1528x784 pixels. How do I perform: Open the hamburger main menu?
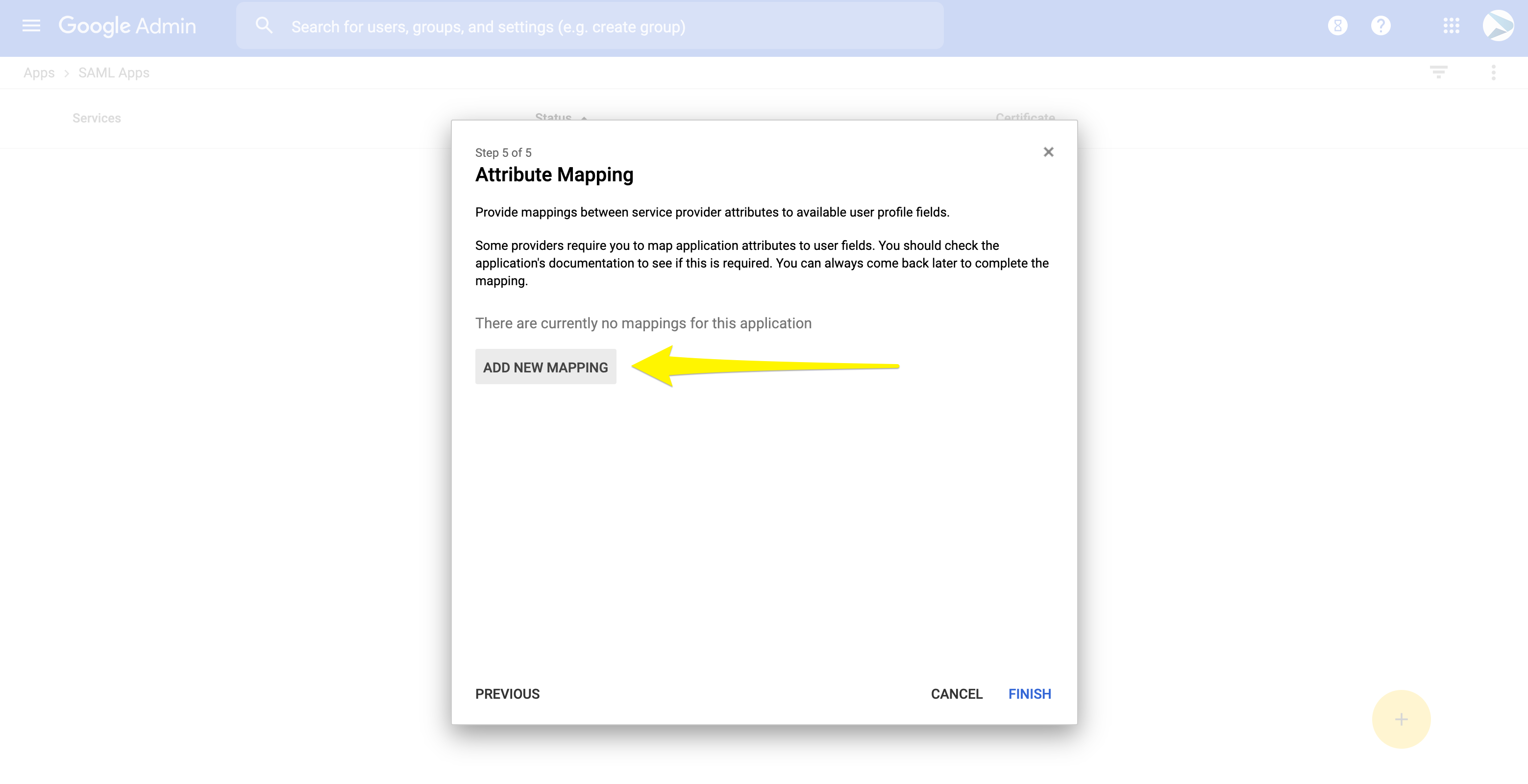[31, 25]
